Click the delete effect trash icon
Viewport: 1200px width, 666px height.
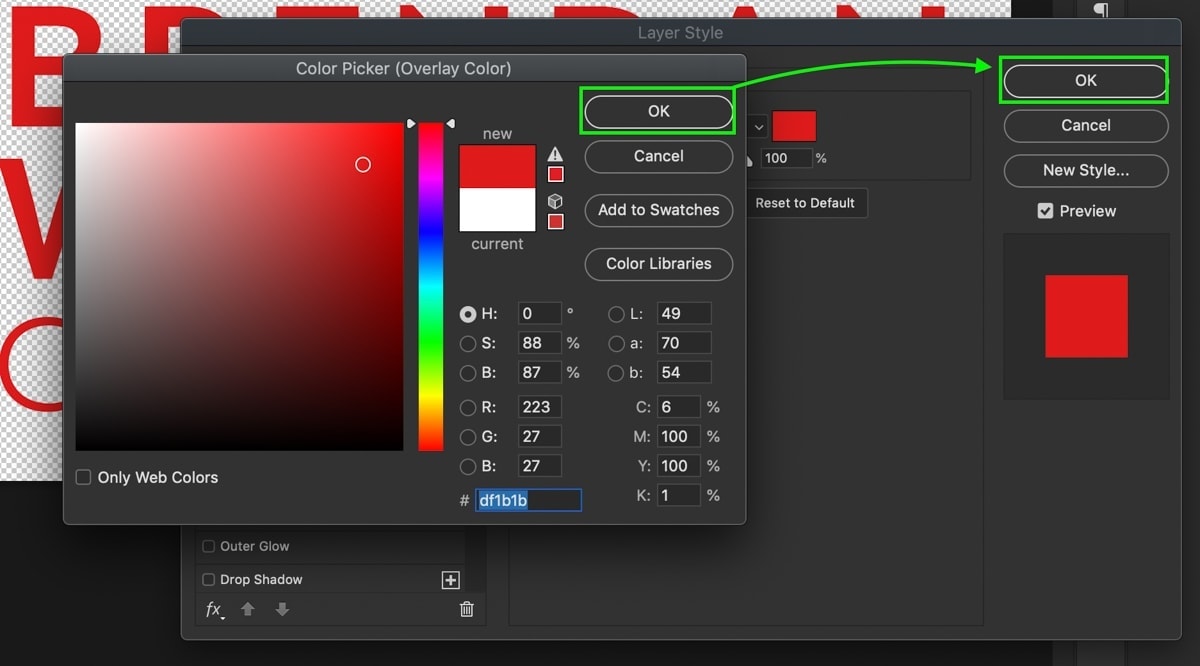click(466, 609)
